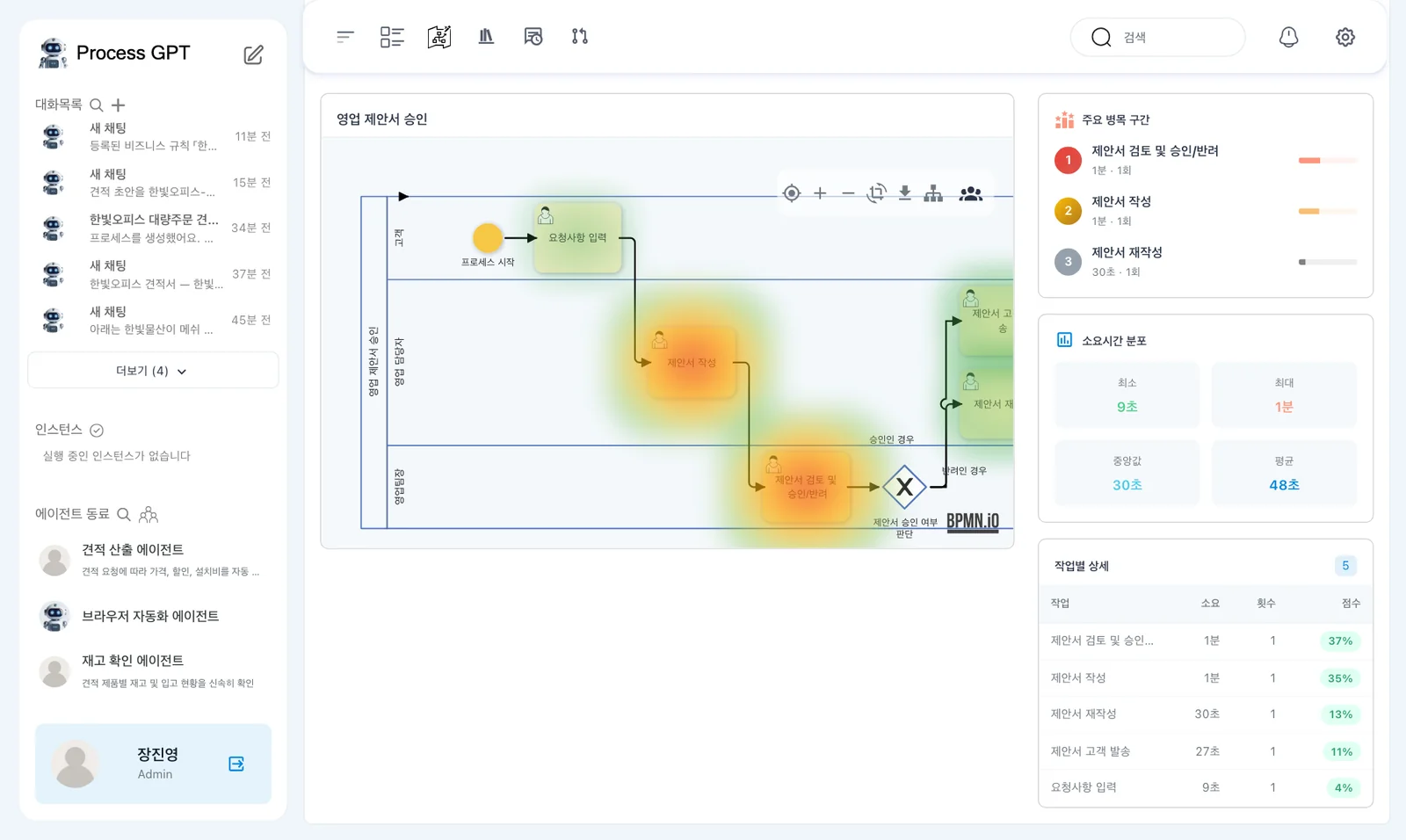Add a new chat with the plus icon by 대화목록
The image size is (1406, 840).
(119, 105)
